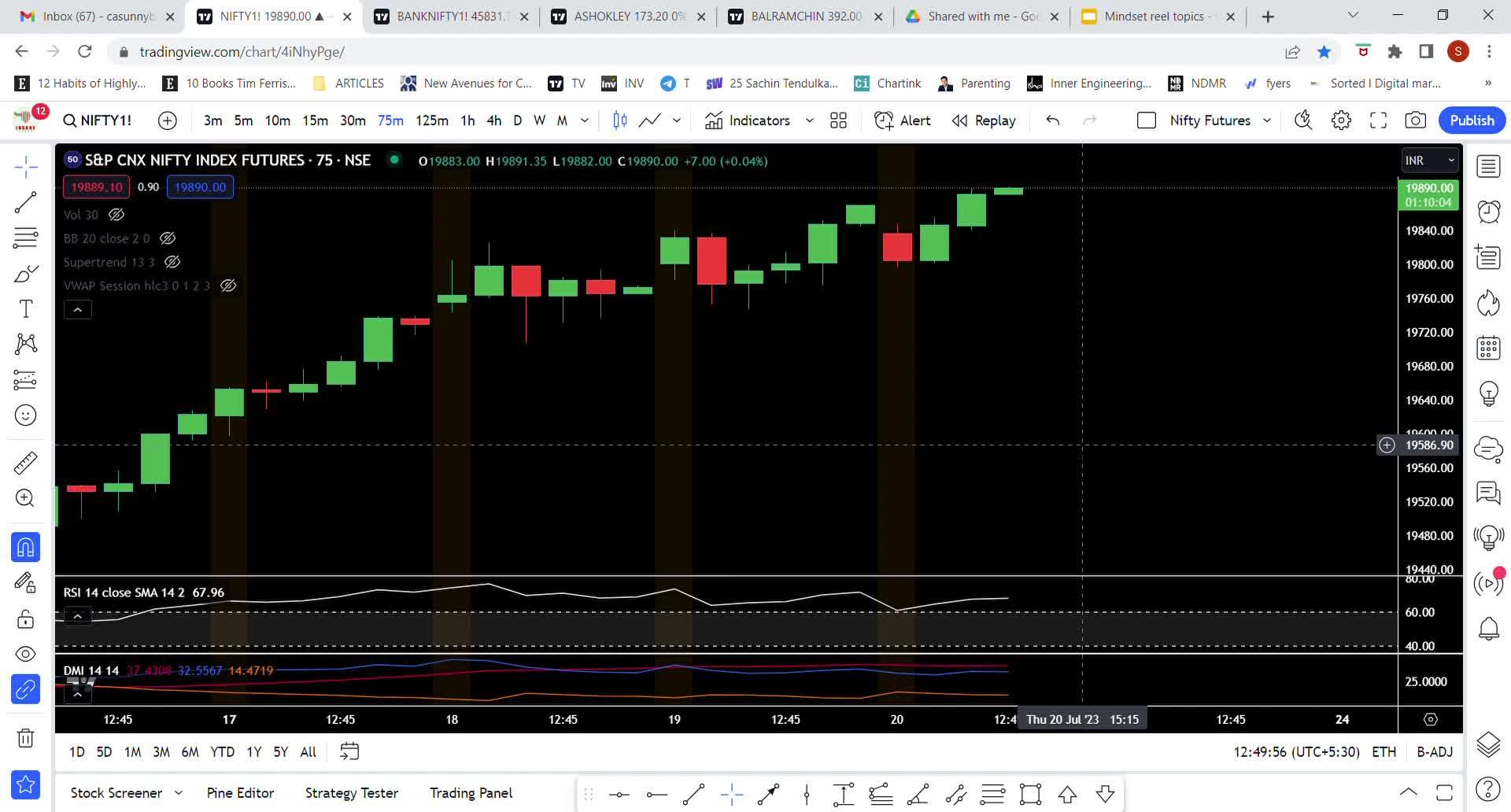Select the 1h timeframe
The height and width of the screenshot is (812, 1511).
tap(467, 120)
